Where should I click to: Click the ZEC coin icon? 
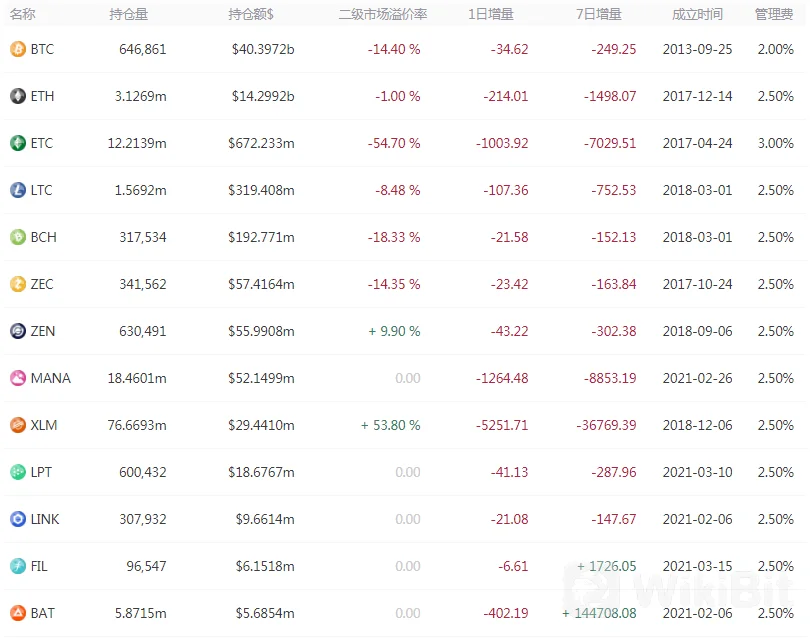pos(18,284)
